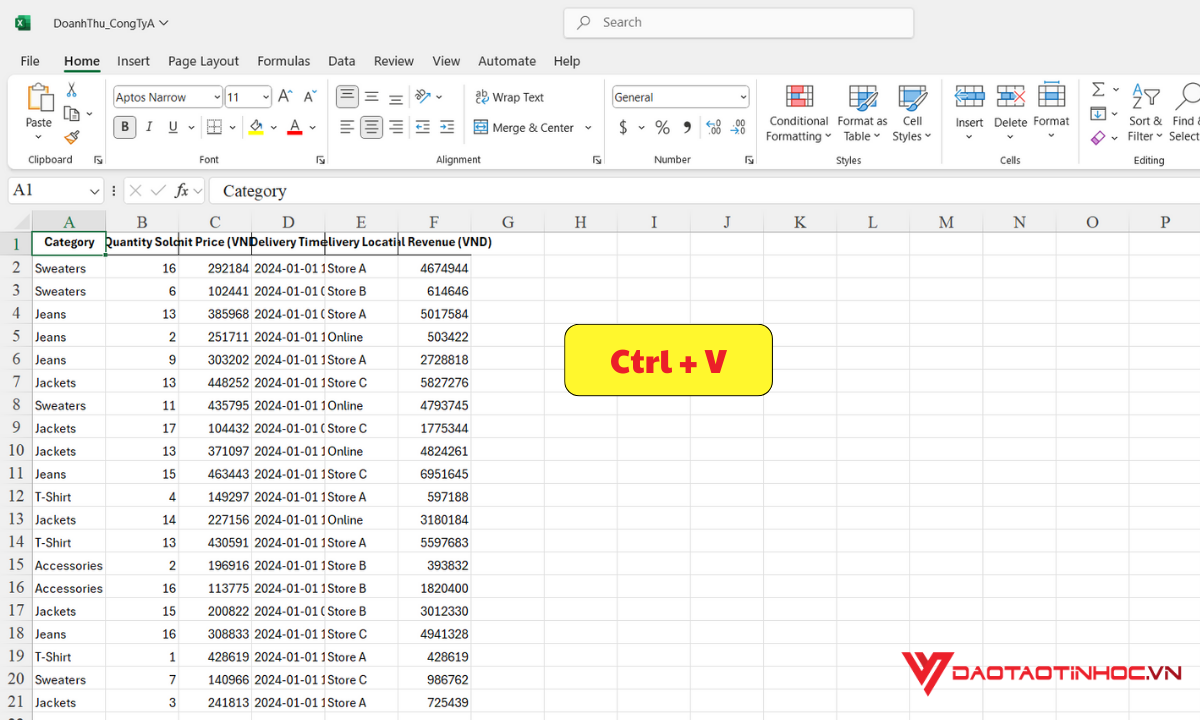The height and width of the screenshot is (720, 1200).
Task: Open the font size 11 dropdown
Action: pyautogui.click(x=266, y=97)
